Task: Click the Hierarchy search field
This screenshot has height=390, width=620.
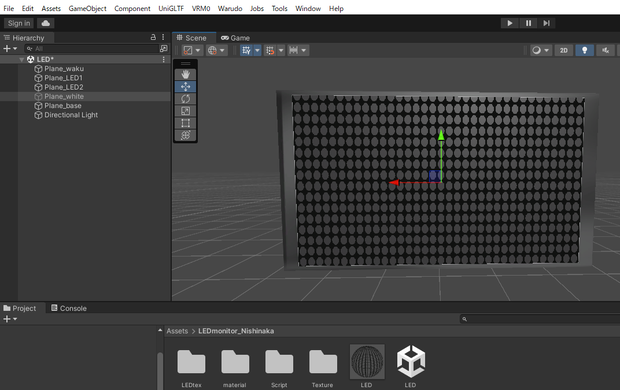Action: [91, 49]
